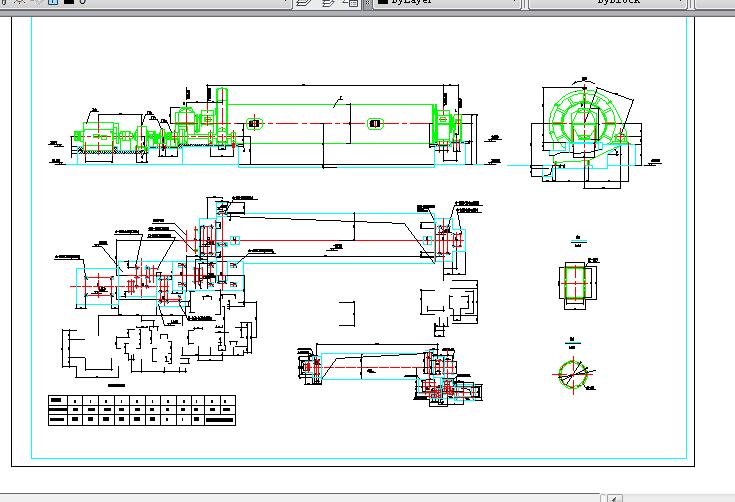Select the small green circle section detail
The image size is (735, 502).
pos(572,374)
